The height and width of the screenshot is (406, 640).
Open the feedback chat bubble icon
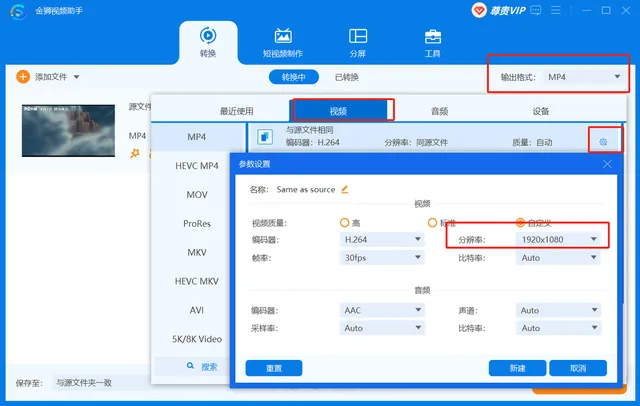pyautogui.click(x=536, y=10)
